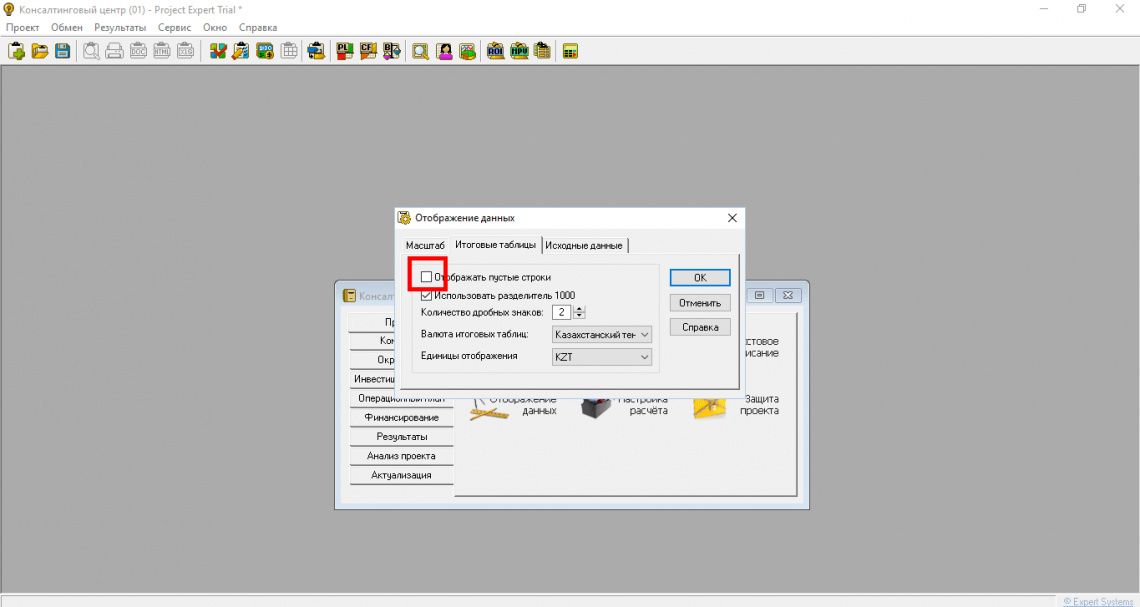Click the New Project toolbar icon
This screenshot has height=607, width=1140.
click(17, 51)
